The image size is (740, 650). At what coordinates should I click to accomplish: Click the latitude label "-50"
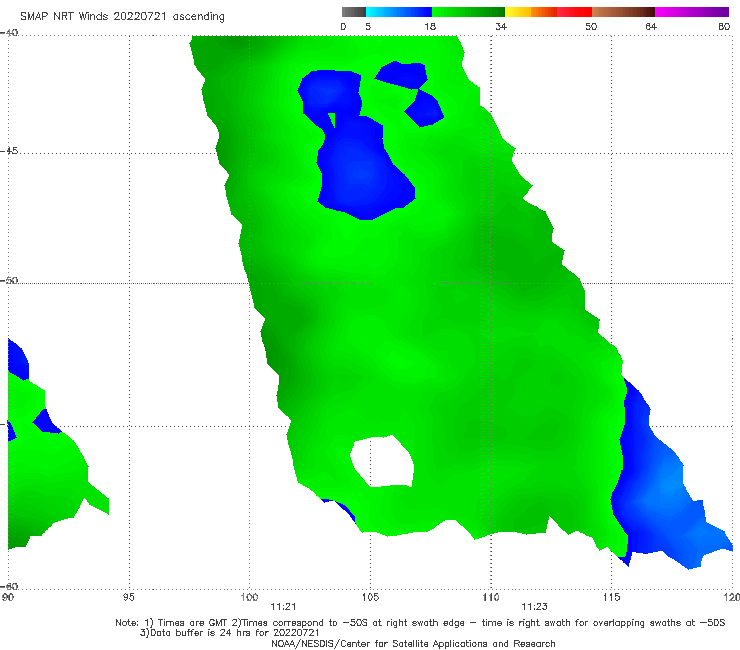tap(9, 281)
